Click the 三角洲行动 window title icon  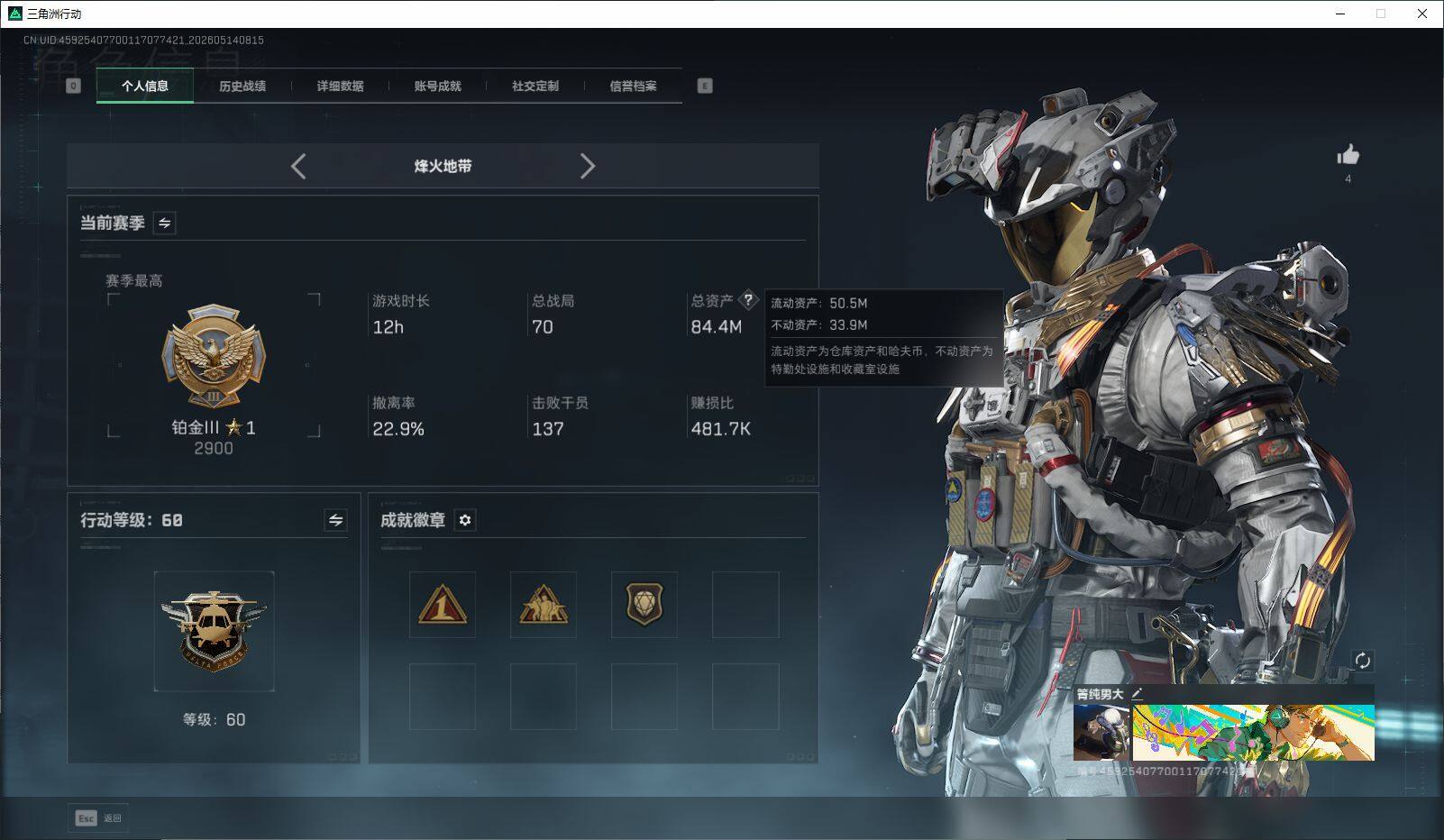14,14
